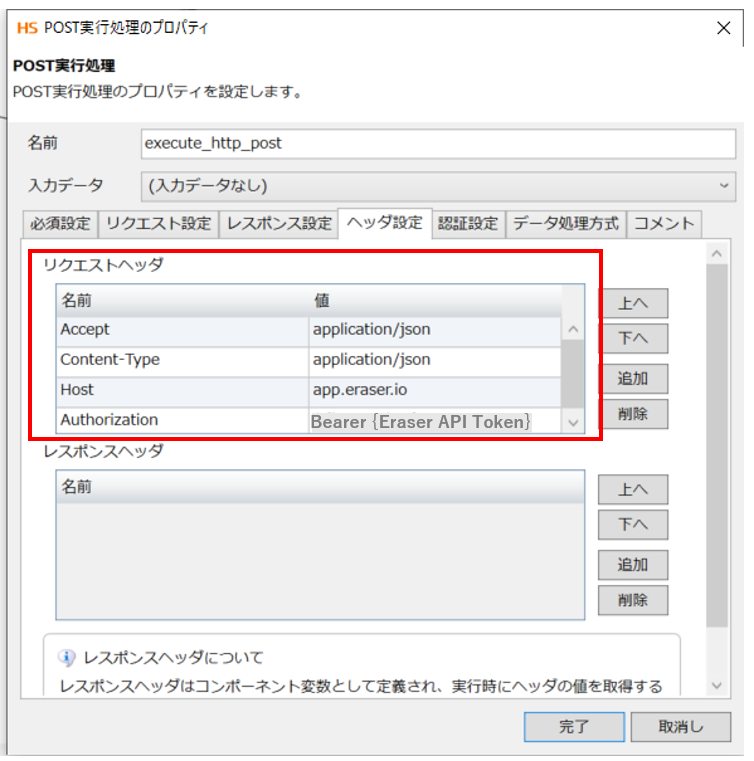Click 追加 button for response headers

tap(633, 565)
